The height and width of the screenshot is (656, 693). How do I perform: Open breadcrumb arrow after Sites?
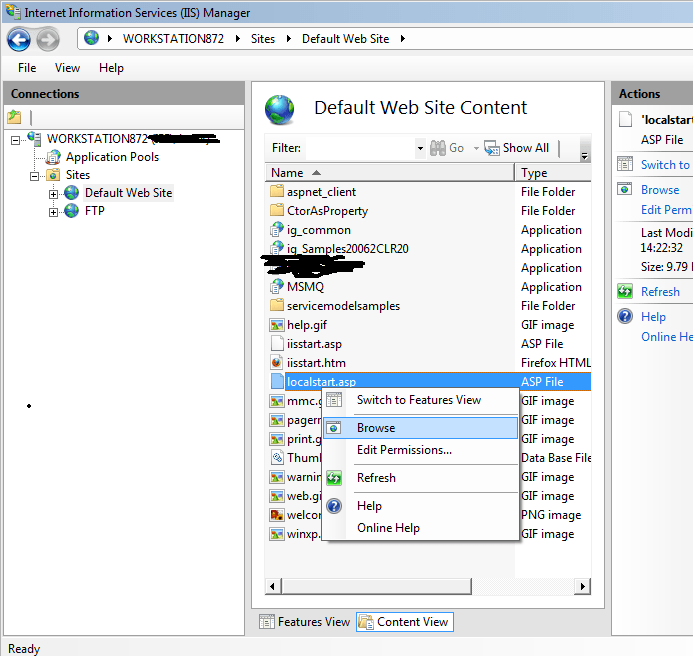(289, 39)
